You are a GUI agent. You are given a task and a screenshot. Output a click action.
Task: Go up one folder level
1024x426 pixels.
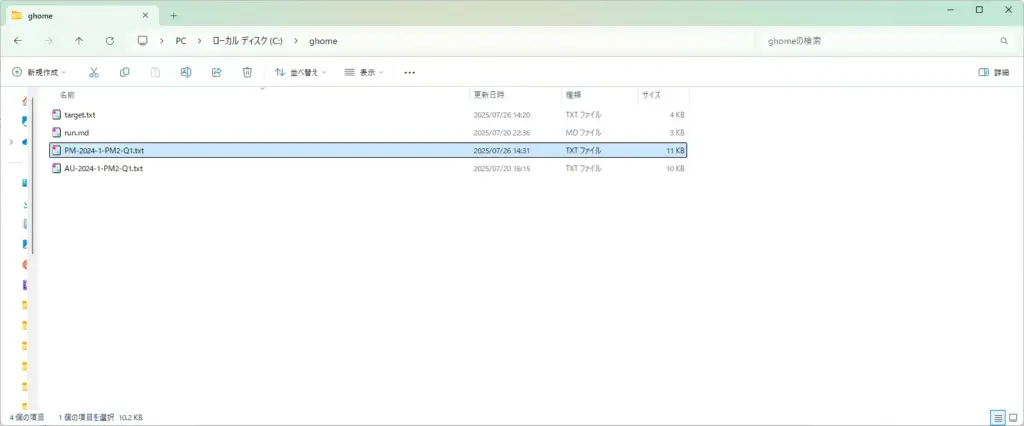(79, 41)
